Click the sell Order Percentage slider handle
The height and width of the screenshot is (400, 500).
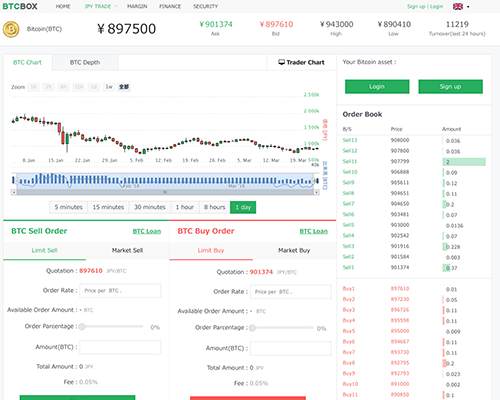(x=82, y=327)
